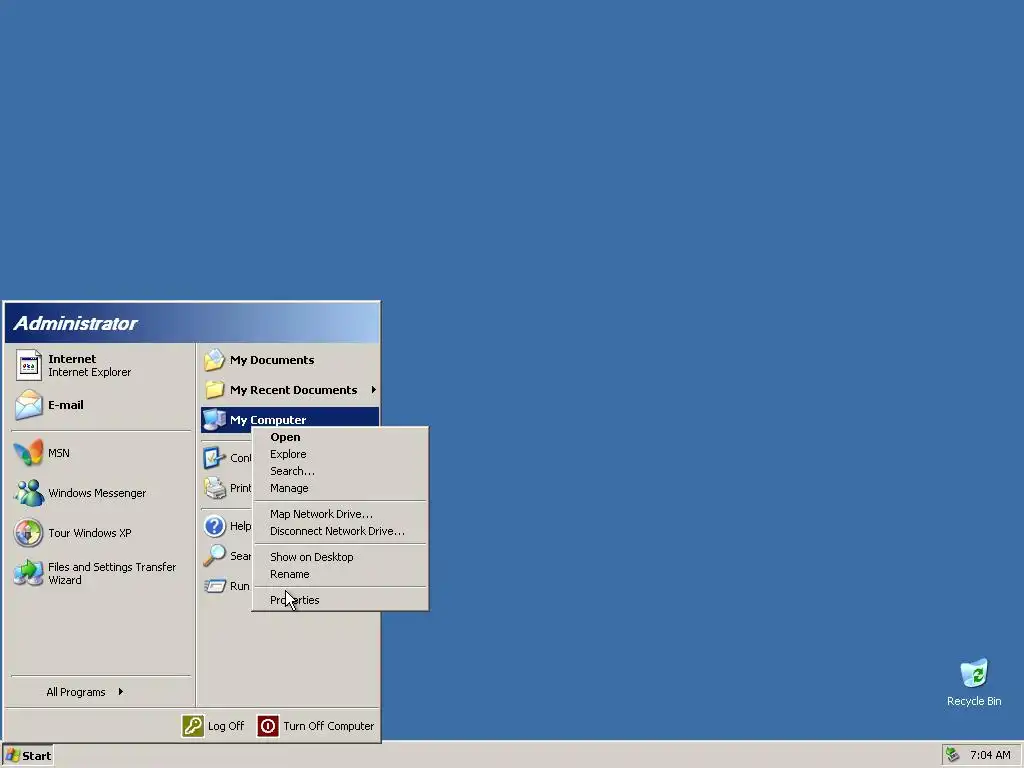Image resolution: width=1024 pixels, height=768 pixels.
Task: Click the My Documents folder icon
Action: pyautogui.click(x=214, y=360)
